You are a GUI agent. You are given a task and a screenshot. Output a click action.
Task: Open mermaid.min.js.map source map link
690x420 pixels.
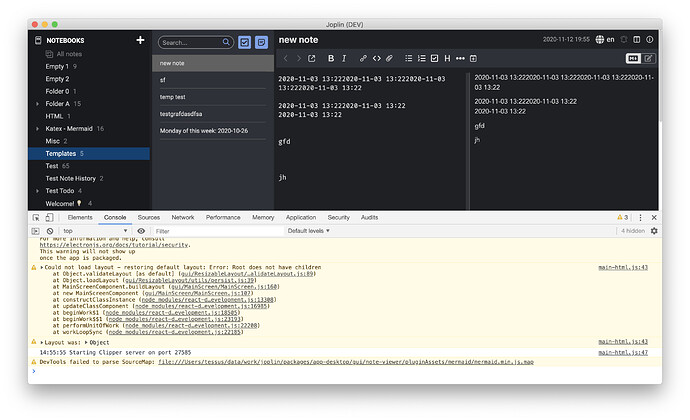(x=346, y=362)
